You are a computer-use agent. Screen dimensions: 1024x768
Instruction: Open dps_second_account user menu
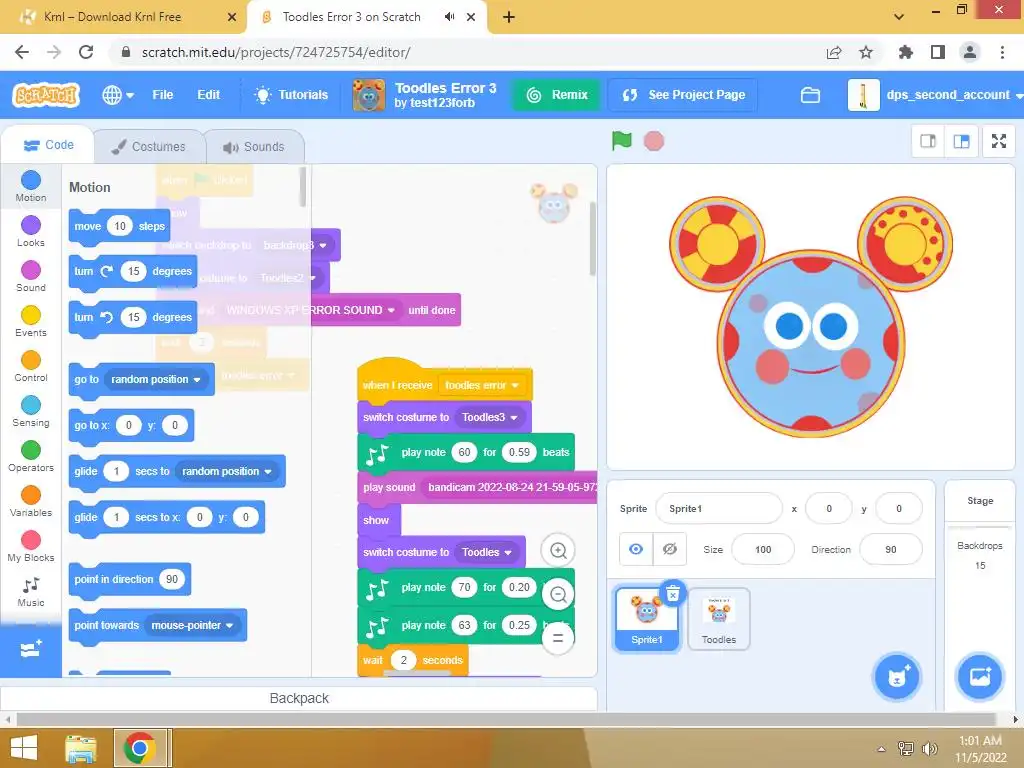(x=935, y=95)
